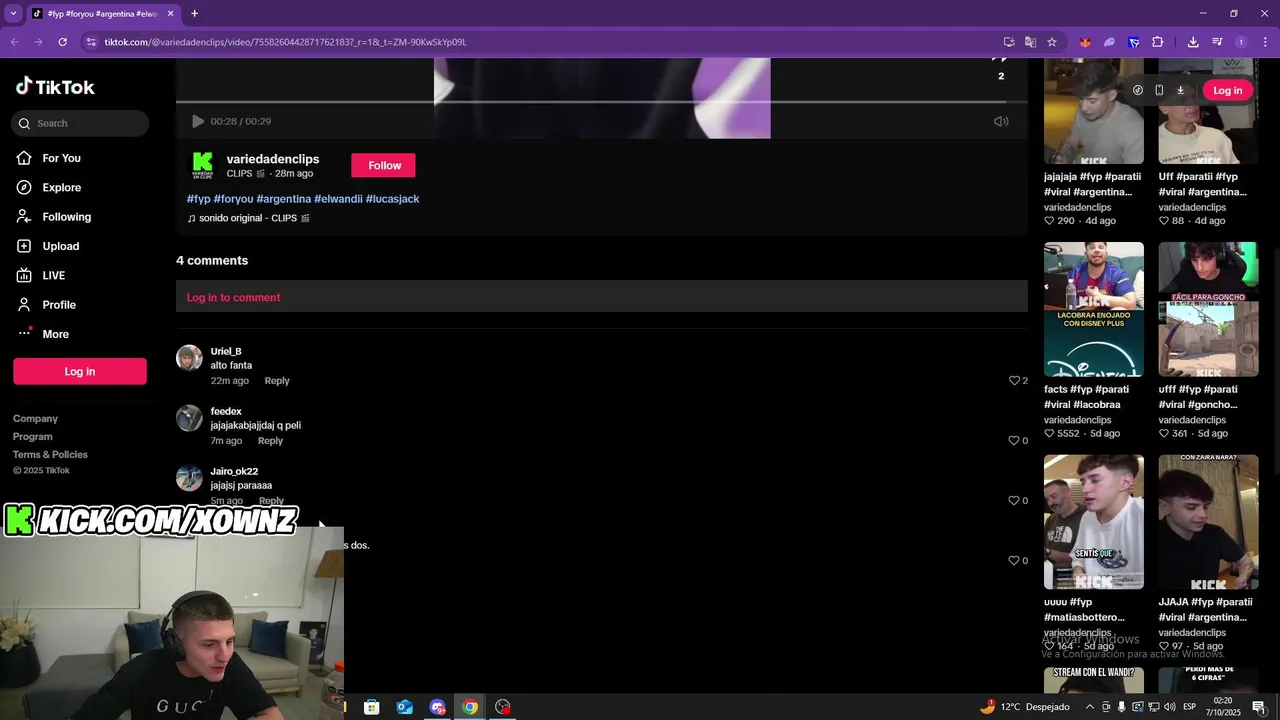Open the variedadenclips profile name

[272, 159]
